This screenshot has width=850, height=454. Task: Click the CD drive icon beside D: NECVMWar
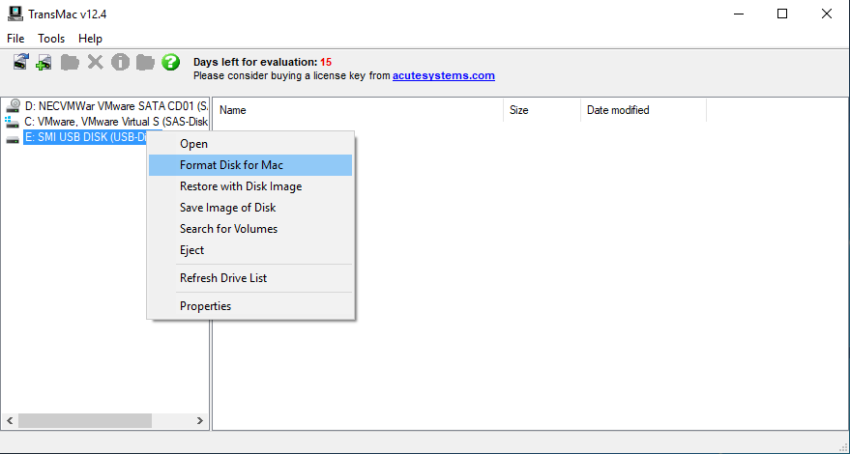coord(13,106)
